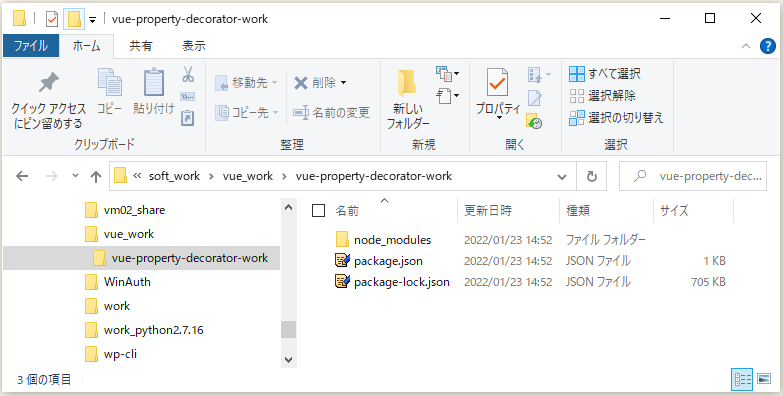Open the File (ファイル) tab
783x396 pixels.
pos(31,46)
